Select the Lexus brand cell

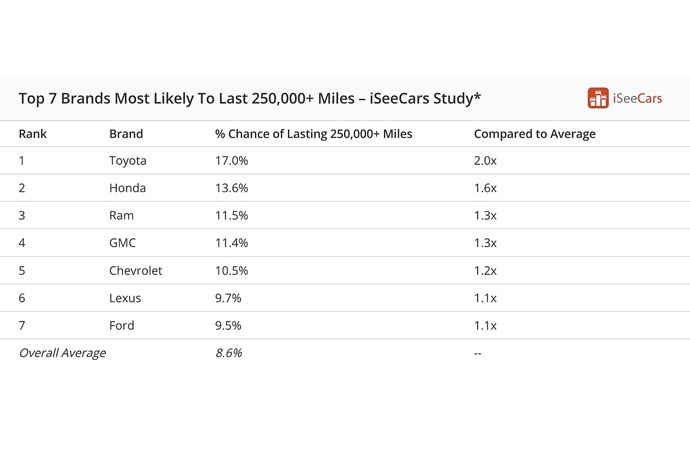click(x=125, y=298)
